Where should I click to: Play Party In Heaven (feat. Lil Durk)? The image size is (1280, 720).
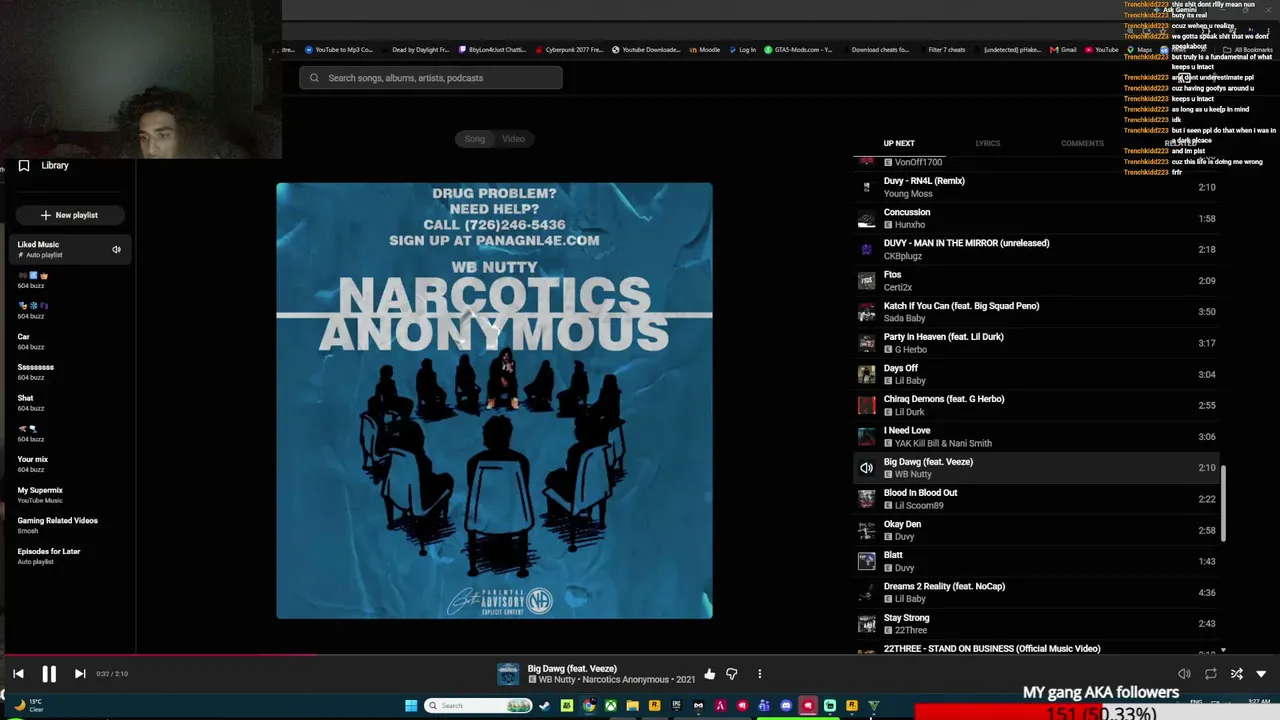click(x=1037, y=343)
